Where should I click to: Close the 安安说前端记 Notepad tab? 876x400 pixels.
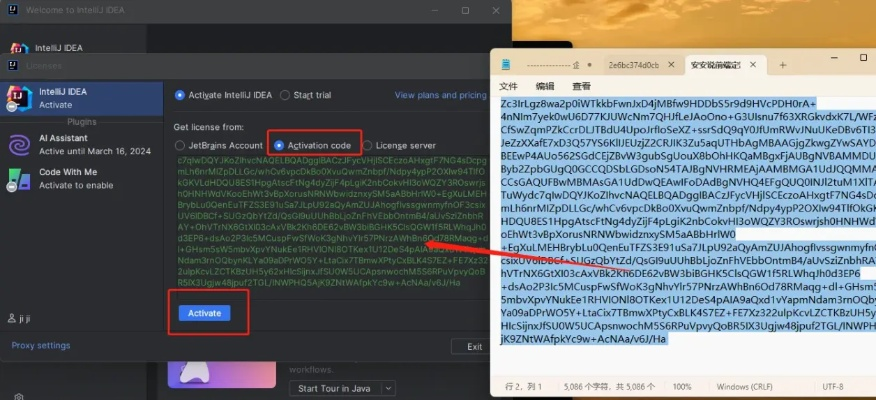click(x=753, y=65)
